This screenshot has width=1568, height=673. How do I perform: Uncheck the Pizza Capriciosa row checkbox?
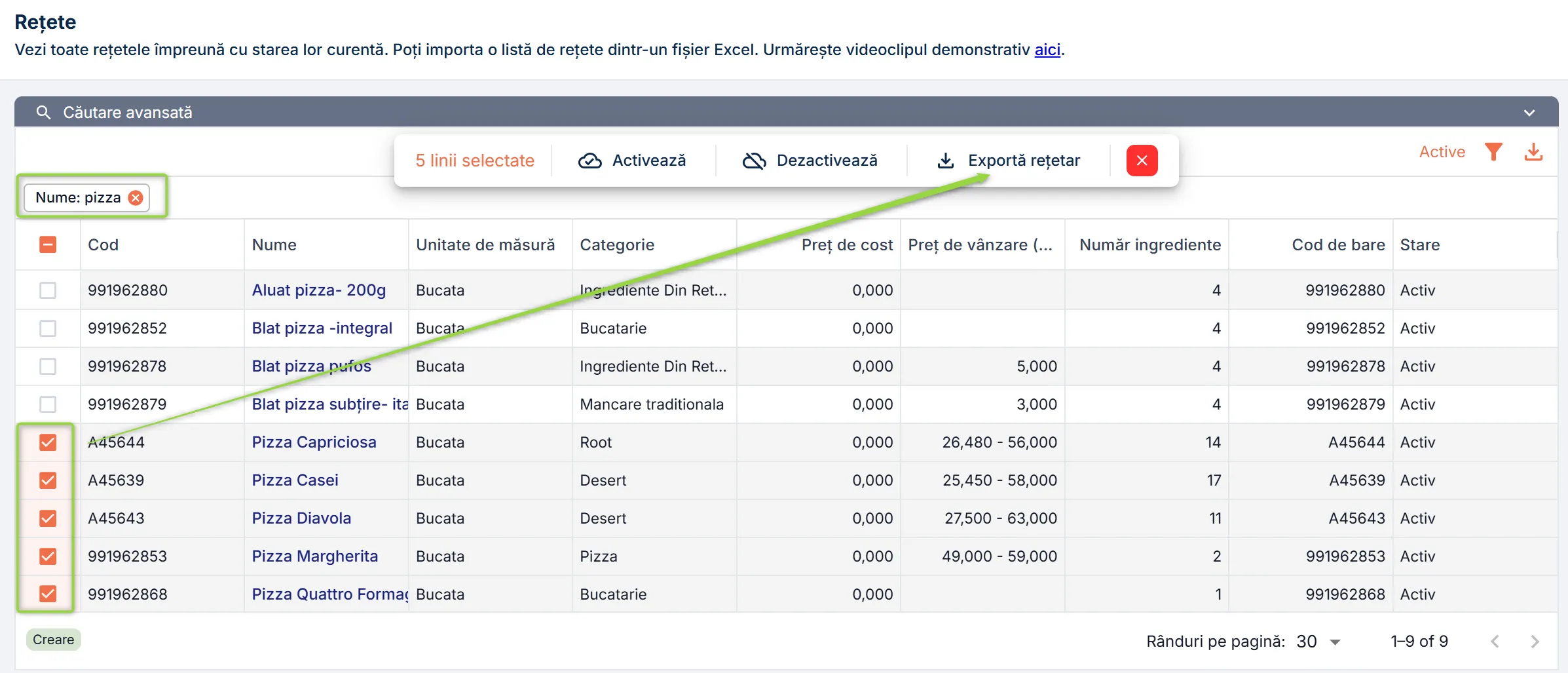click(x=48, y=442)
